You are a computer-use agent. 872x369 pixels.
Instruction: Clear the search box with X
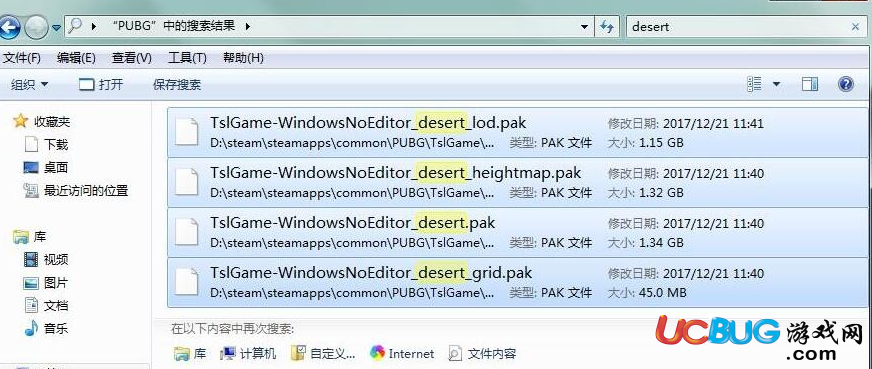[x=855, y=26]
